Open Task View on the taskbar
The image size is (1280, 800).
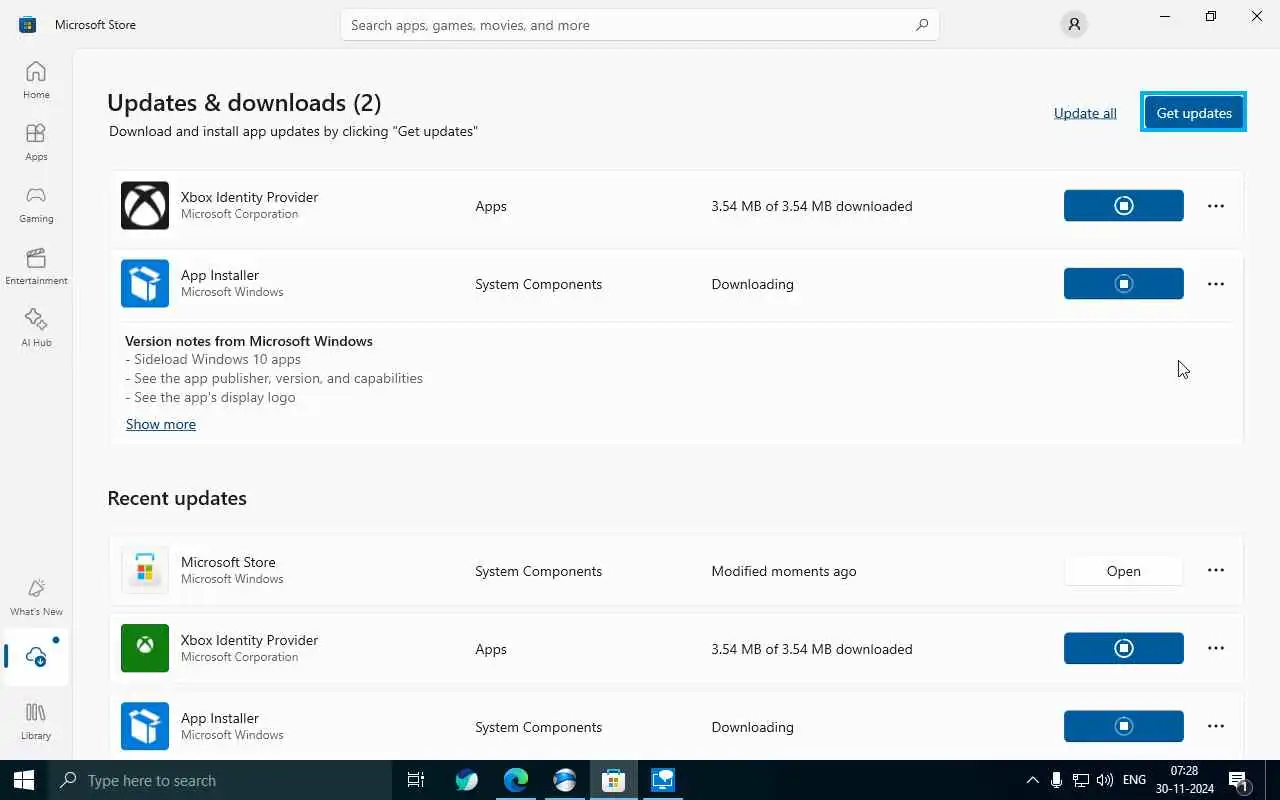416,780
